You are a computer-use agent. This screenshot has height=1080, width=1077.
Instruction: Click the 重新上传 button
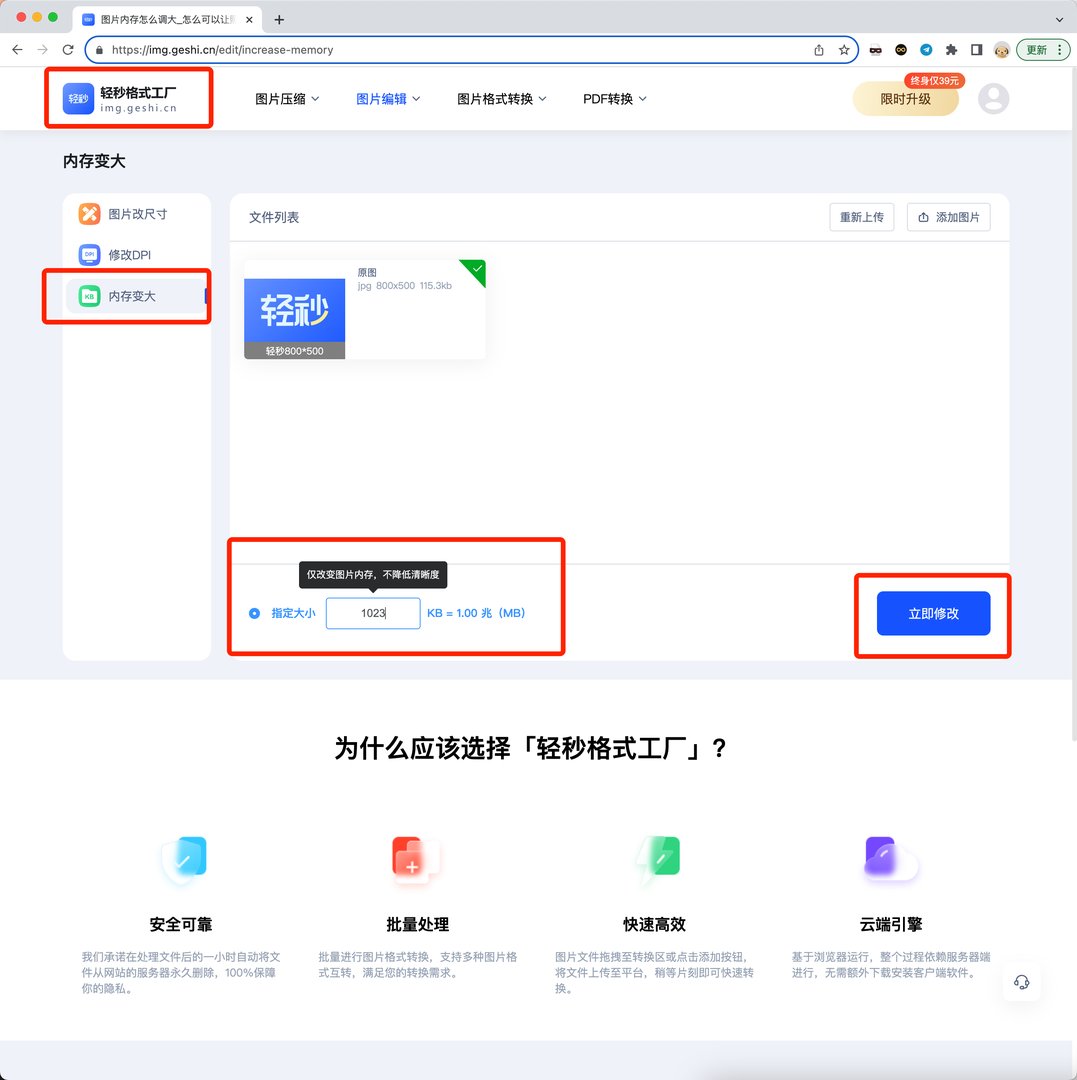pyautogui.click(x=861, y=217)
